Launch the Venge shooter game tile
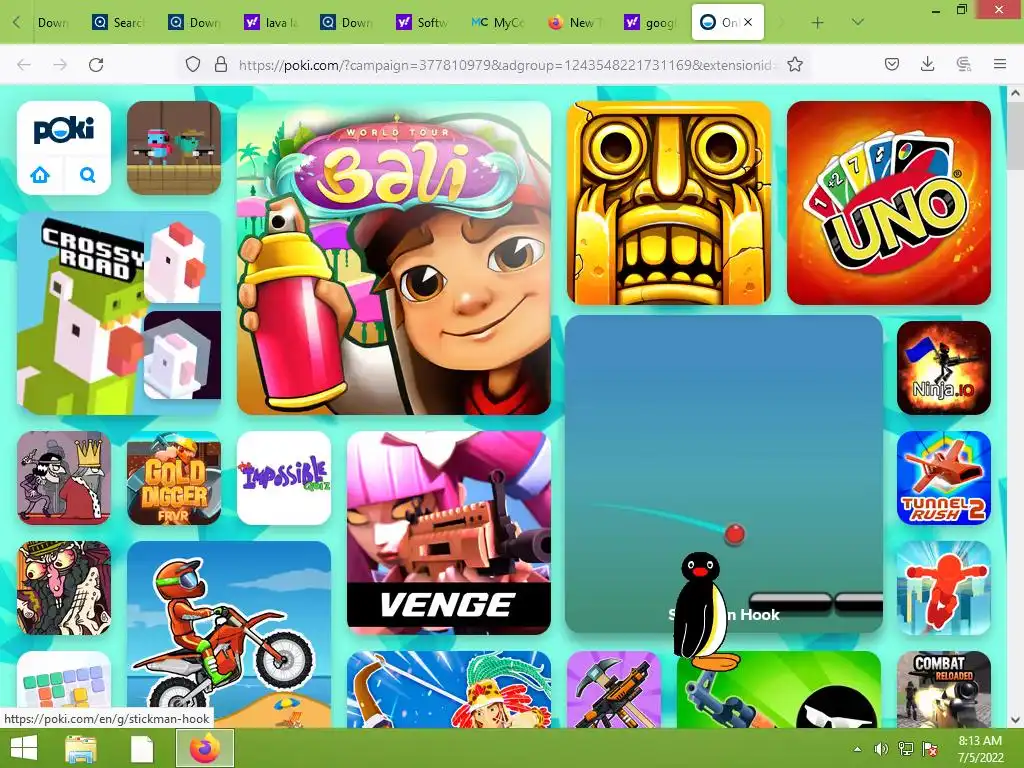The image size is (1024, 768). 449,532
